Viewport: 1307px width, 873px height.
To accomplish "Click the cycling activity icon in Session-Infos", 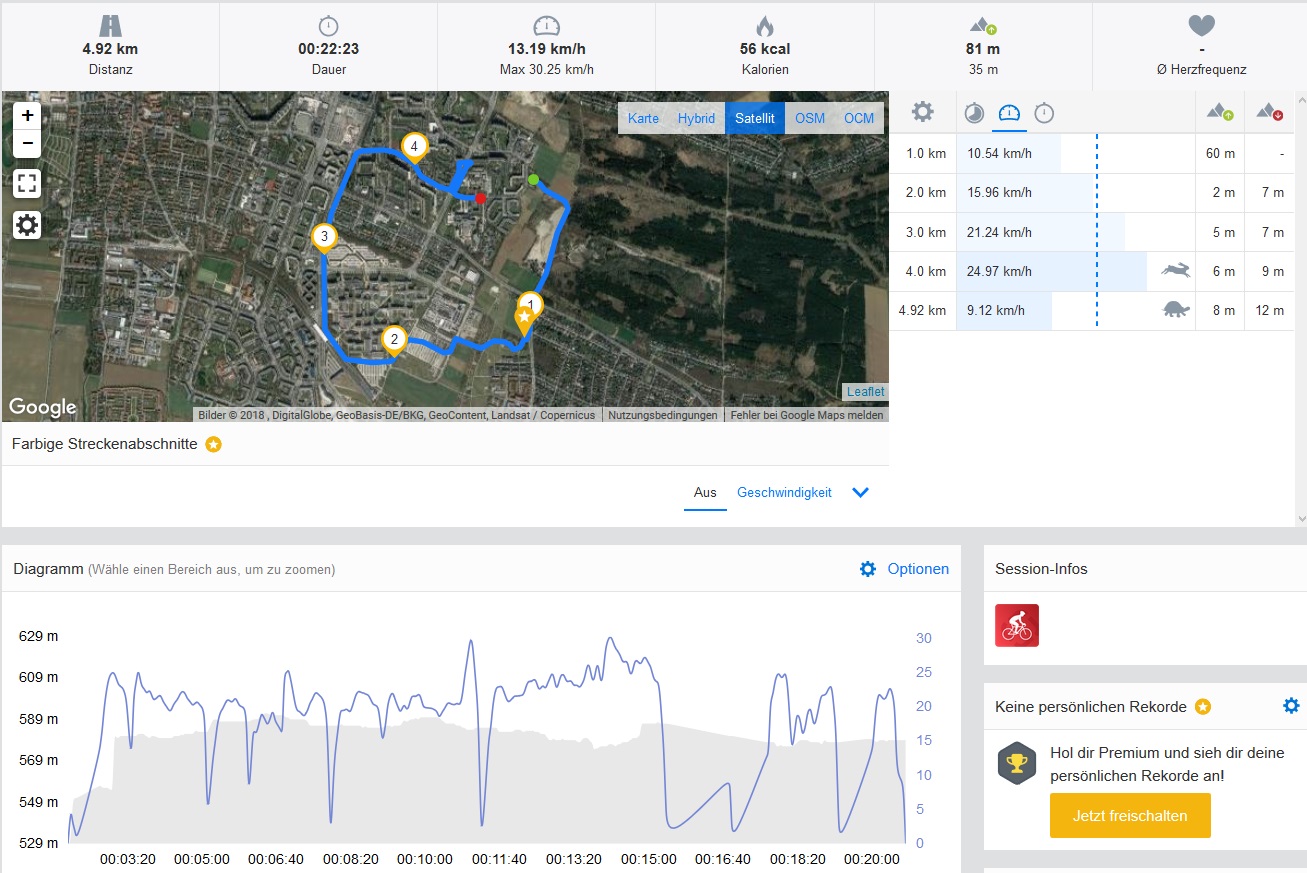I will pyautogui.click(x=1017, y=625).
